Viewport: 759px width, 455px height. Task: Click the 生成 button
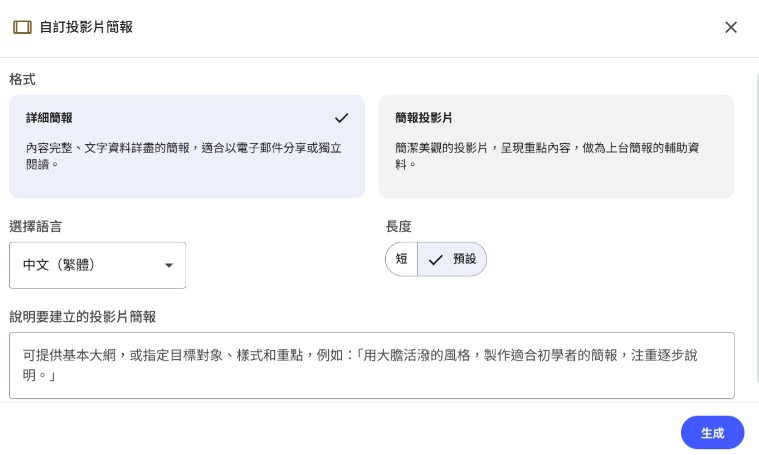click(x=712, y=433)
